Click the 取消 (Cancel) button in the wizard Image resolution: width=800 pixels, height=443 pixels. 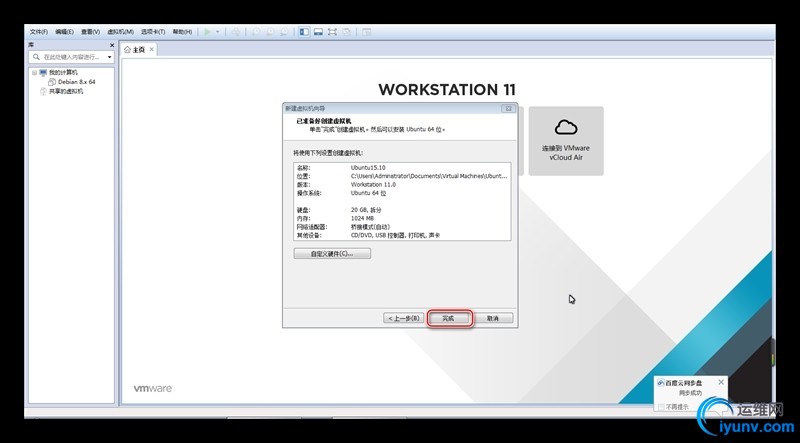pyautogui.click(x=492, y=318)
